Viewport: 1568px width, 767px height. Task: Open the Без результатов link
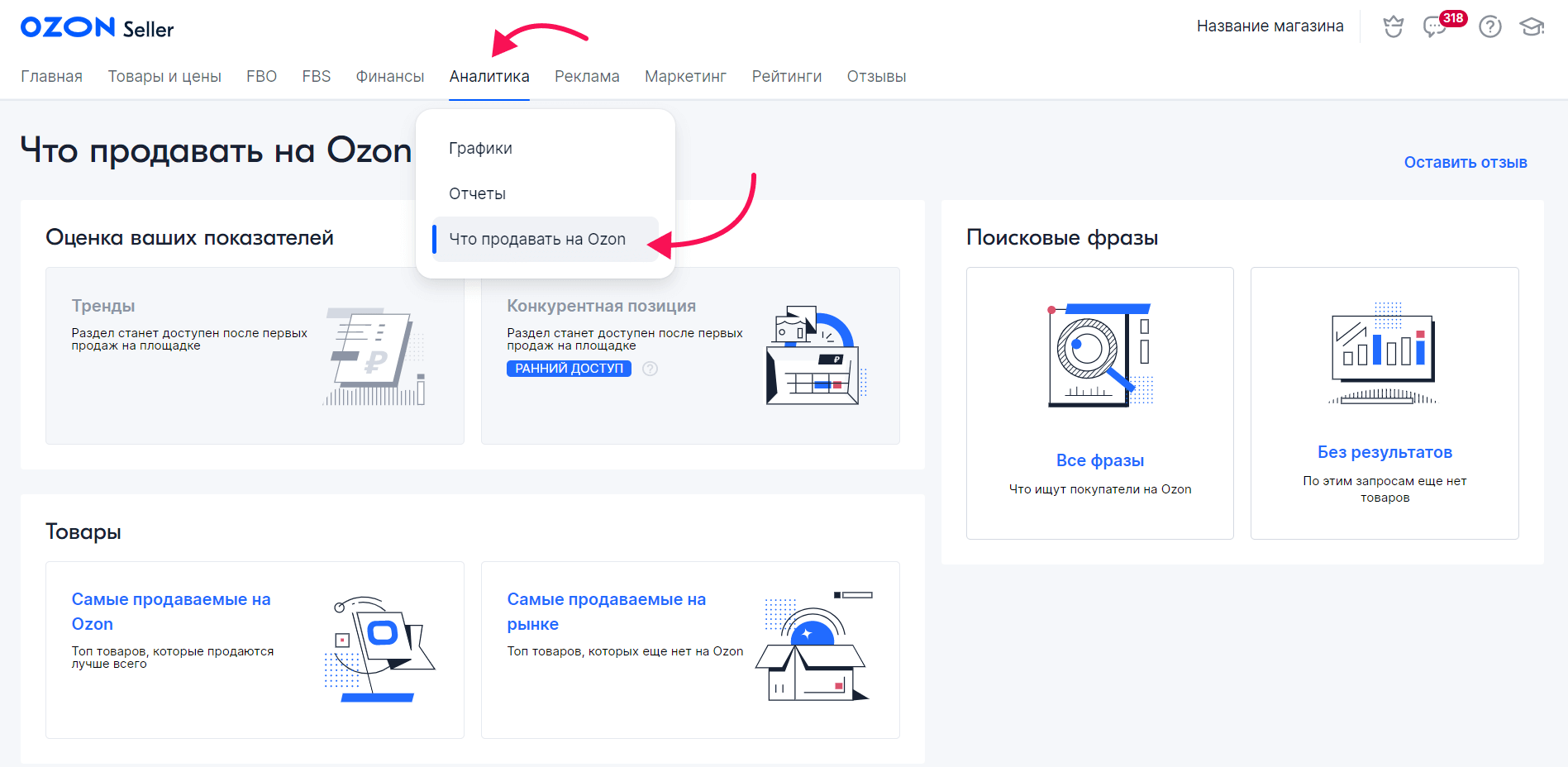point(1385,452)
